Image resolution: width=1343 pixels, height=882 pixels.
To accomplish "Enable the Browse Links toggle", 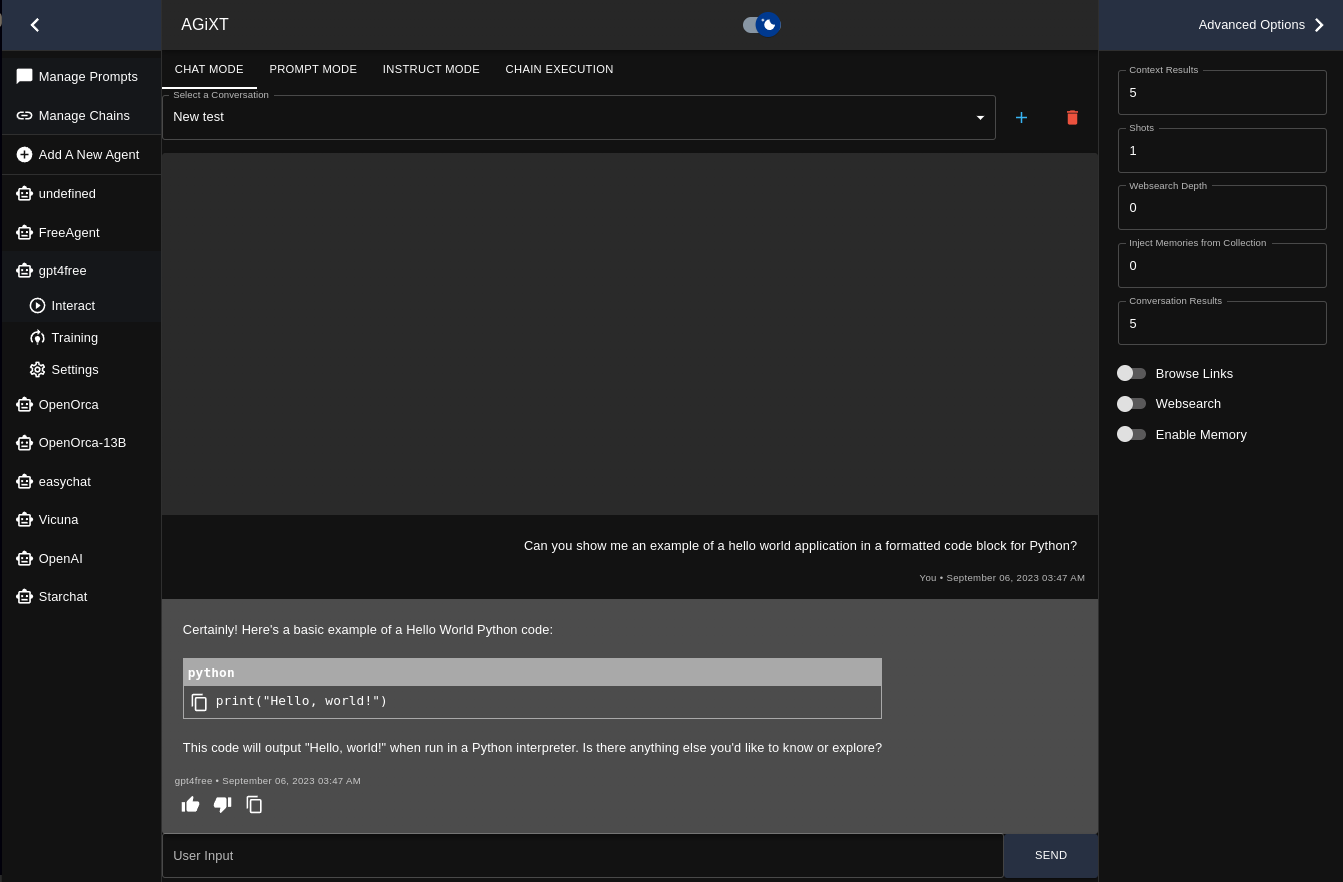I will pyautogui.click(x=1131, y=373).
